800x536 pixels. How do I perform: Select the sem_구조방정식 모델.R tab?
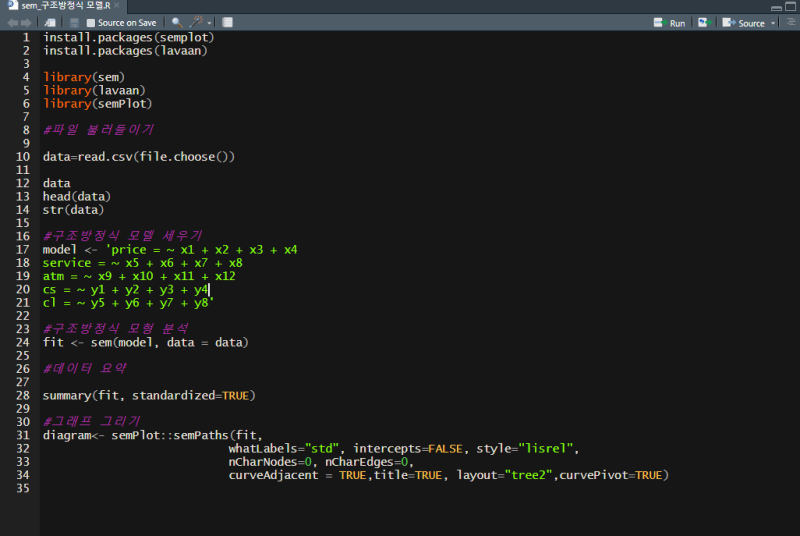(64, 6)
